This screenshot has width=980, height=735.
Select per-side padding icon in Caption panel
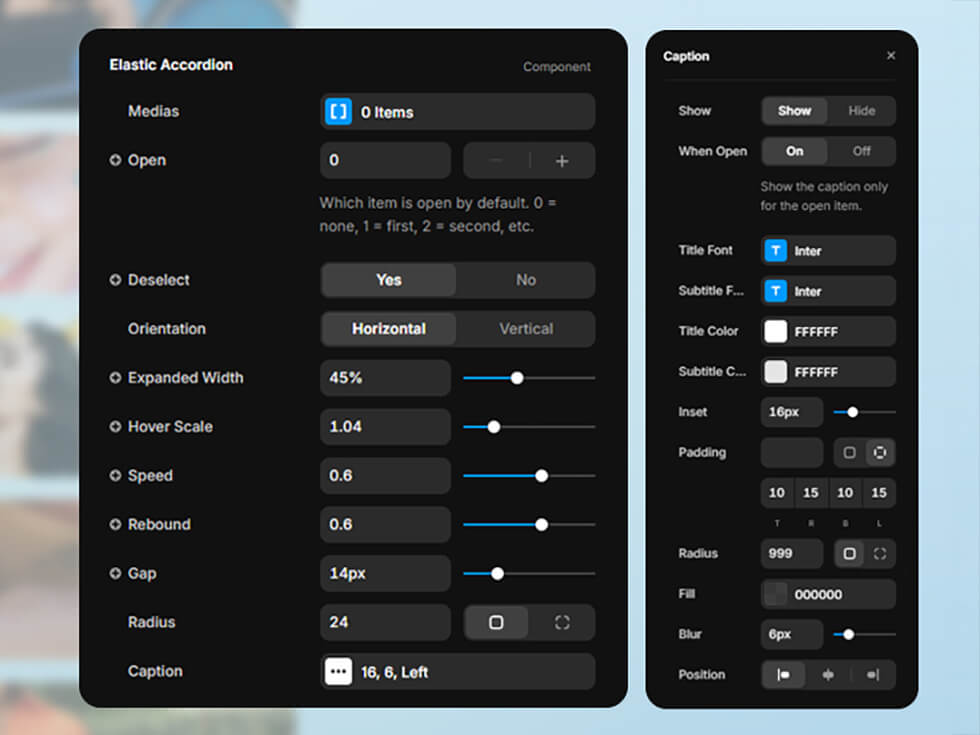[880, 452]
